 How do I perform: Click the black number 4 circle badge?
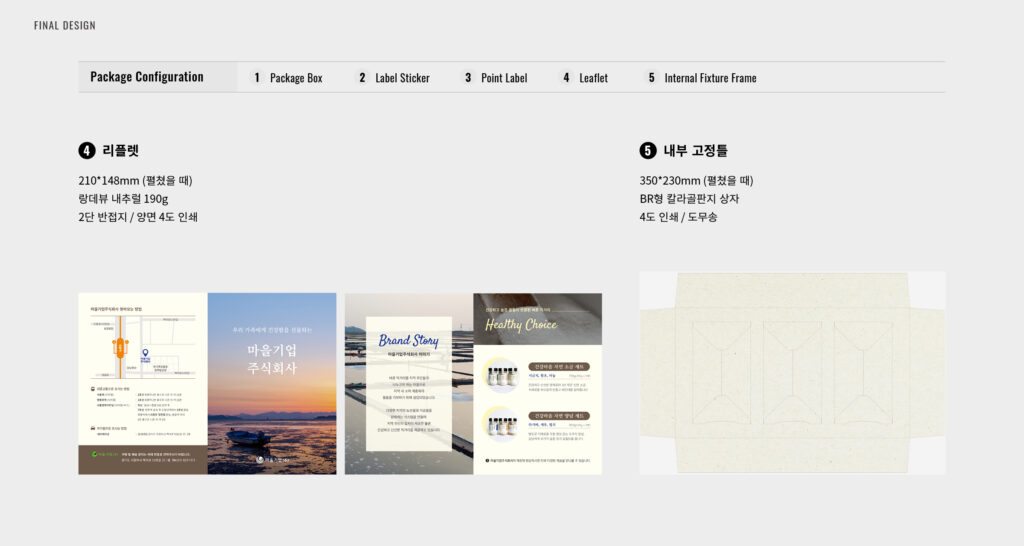tap(87, 151)
